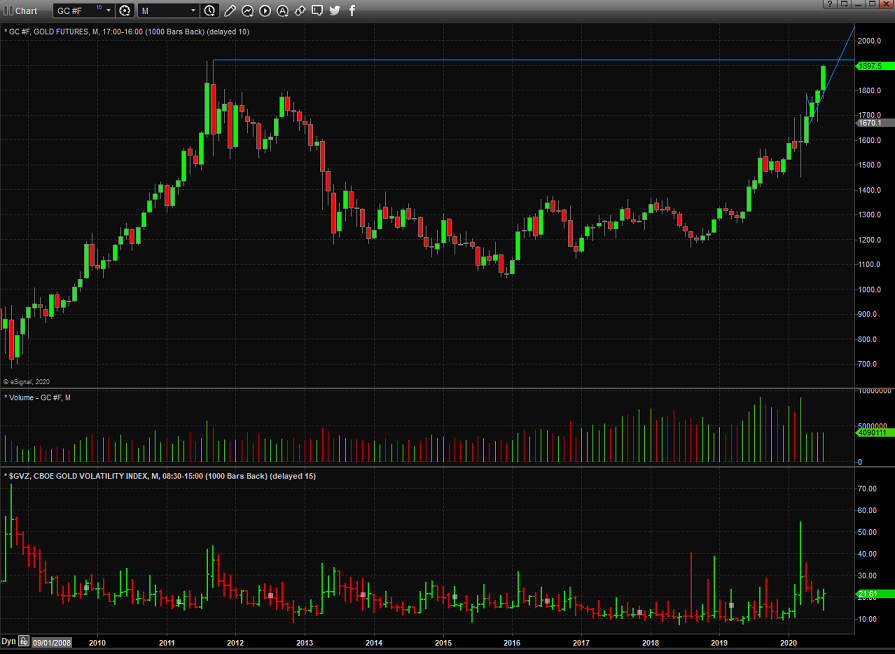Share the chart on Facebook
Screen dimensions: 895x654
pyautogui.click(x=352, y=10)
